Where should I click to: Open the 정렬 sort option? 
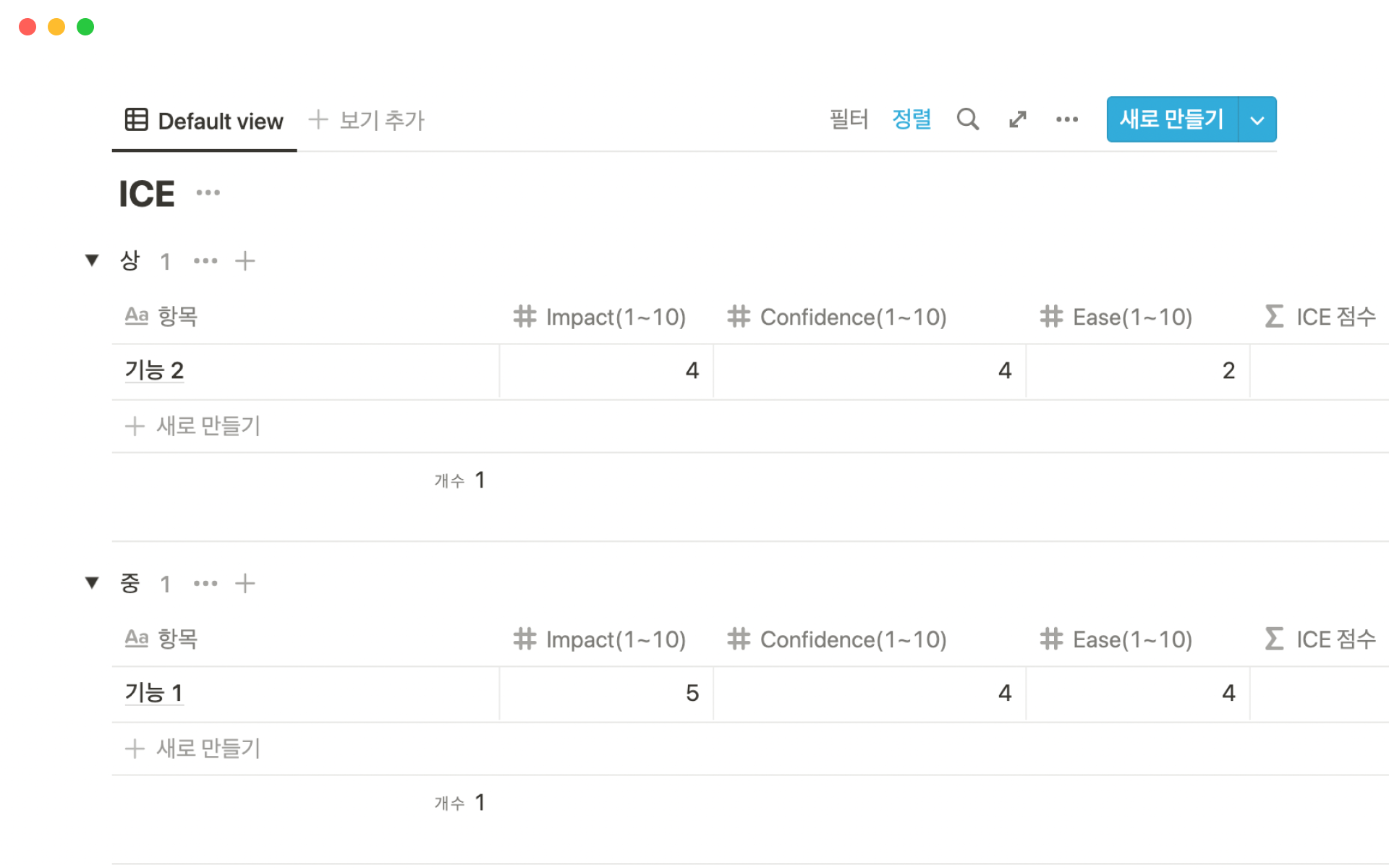912,119
